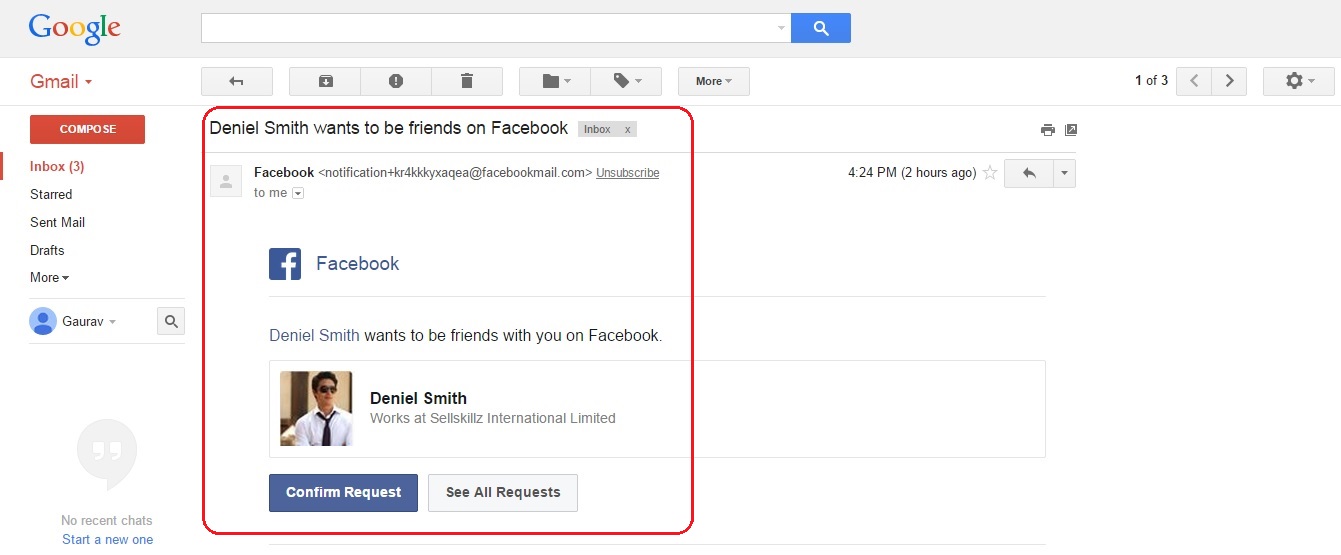Viewport: 1341px width, 555px height.
Task: Open the Move to folder dropdown
Action: (555, 81)
